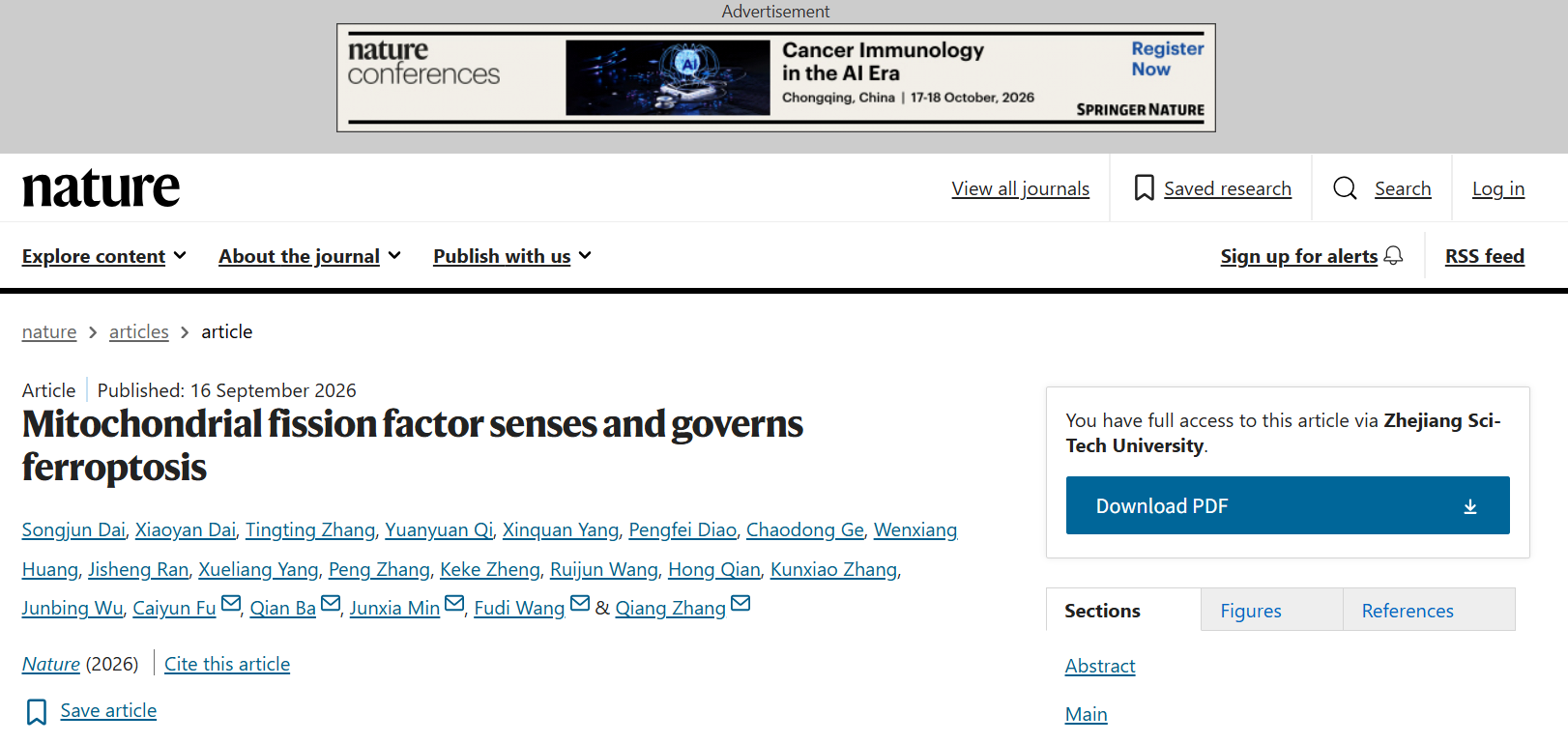
Task: Click the alerts bell icon
Action: pos(1393,255)
